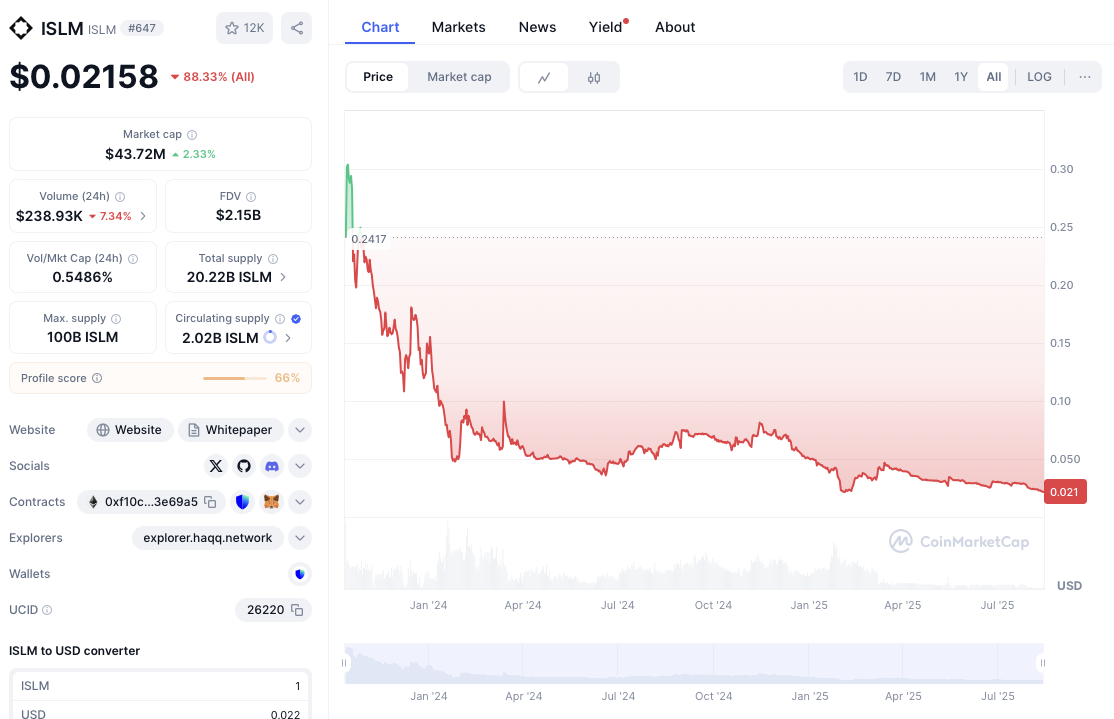Switch to line chart view

(x=544, y=77)
